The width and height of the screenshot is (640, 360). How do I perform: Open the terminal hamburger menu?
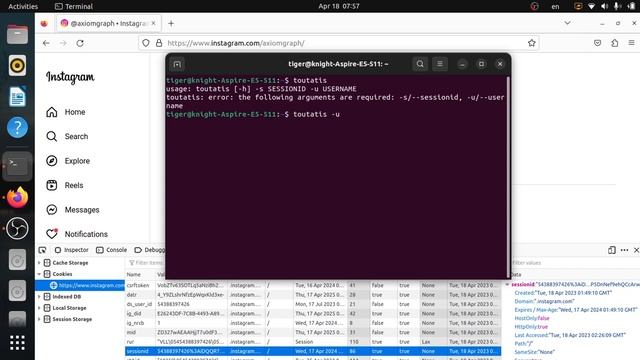coord(440,64)
